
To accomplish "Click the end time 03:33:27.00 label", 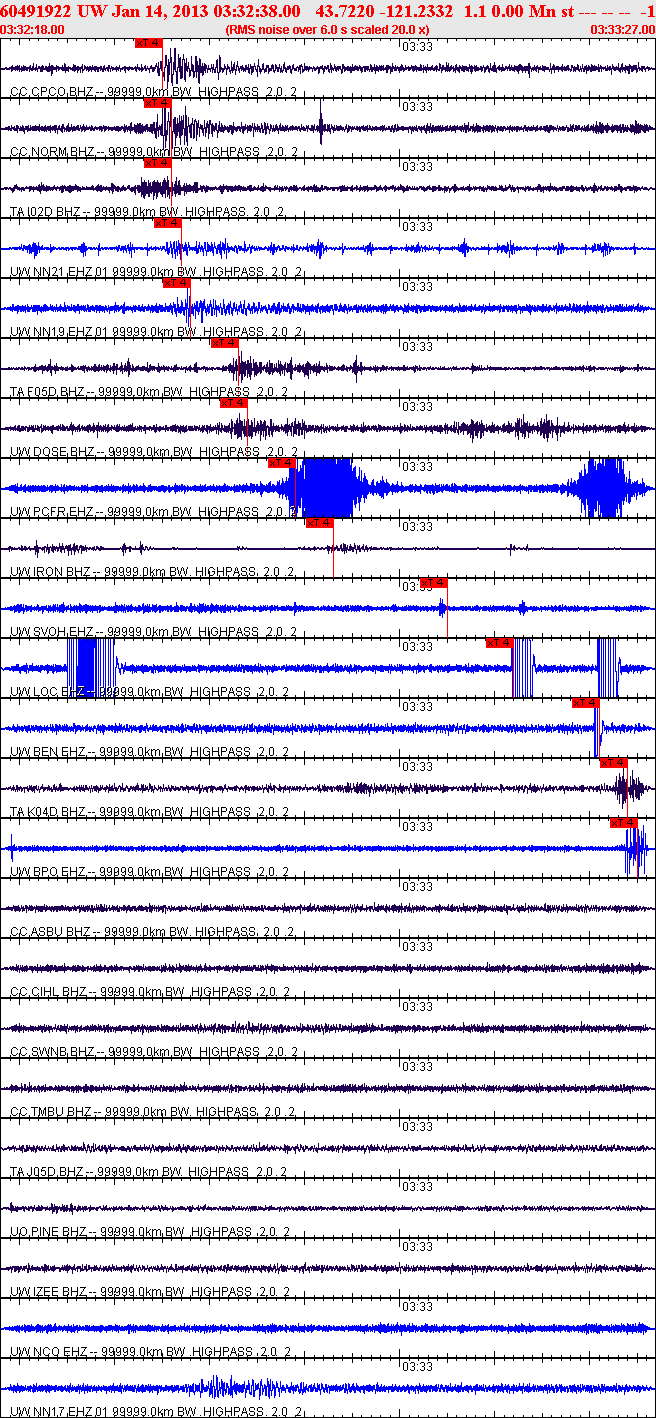I will pyautogui.click(x=623, y=29).
